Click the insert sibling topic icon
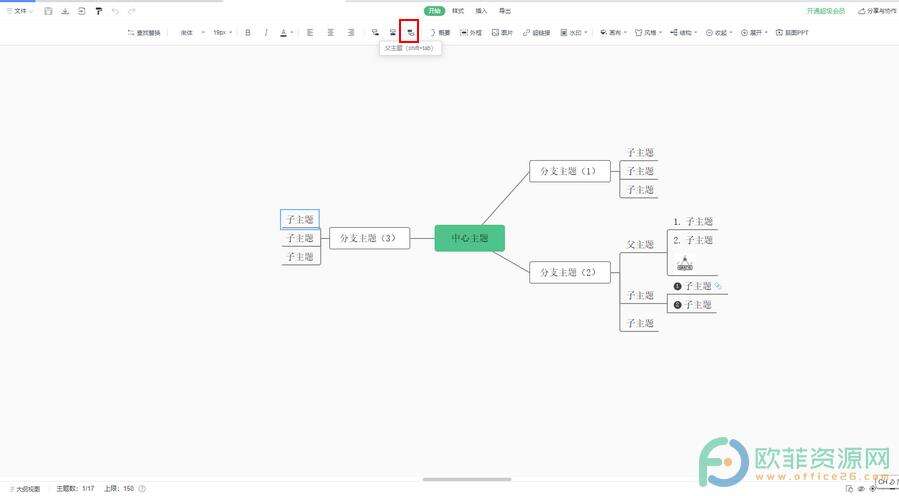The width and height of the screenshot is (899, 496). coord(392,32)
